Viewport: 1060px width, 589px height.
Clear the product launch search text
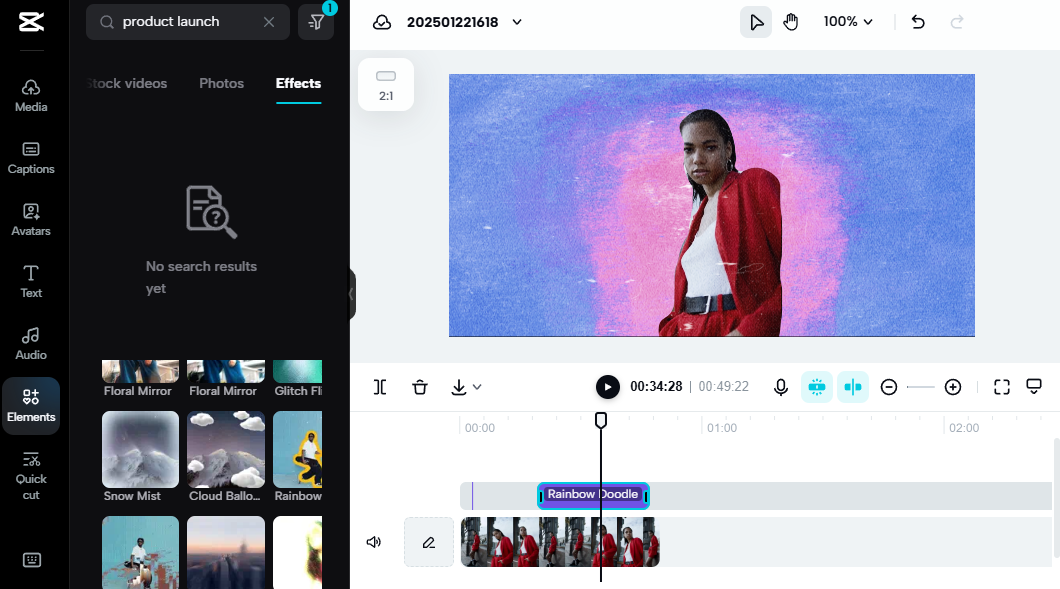(269, 22)
